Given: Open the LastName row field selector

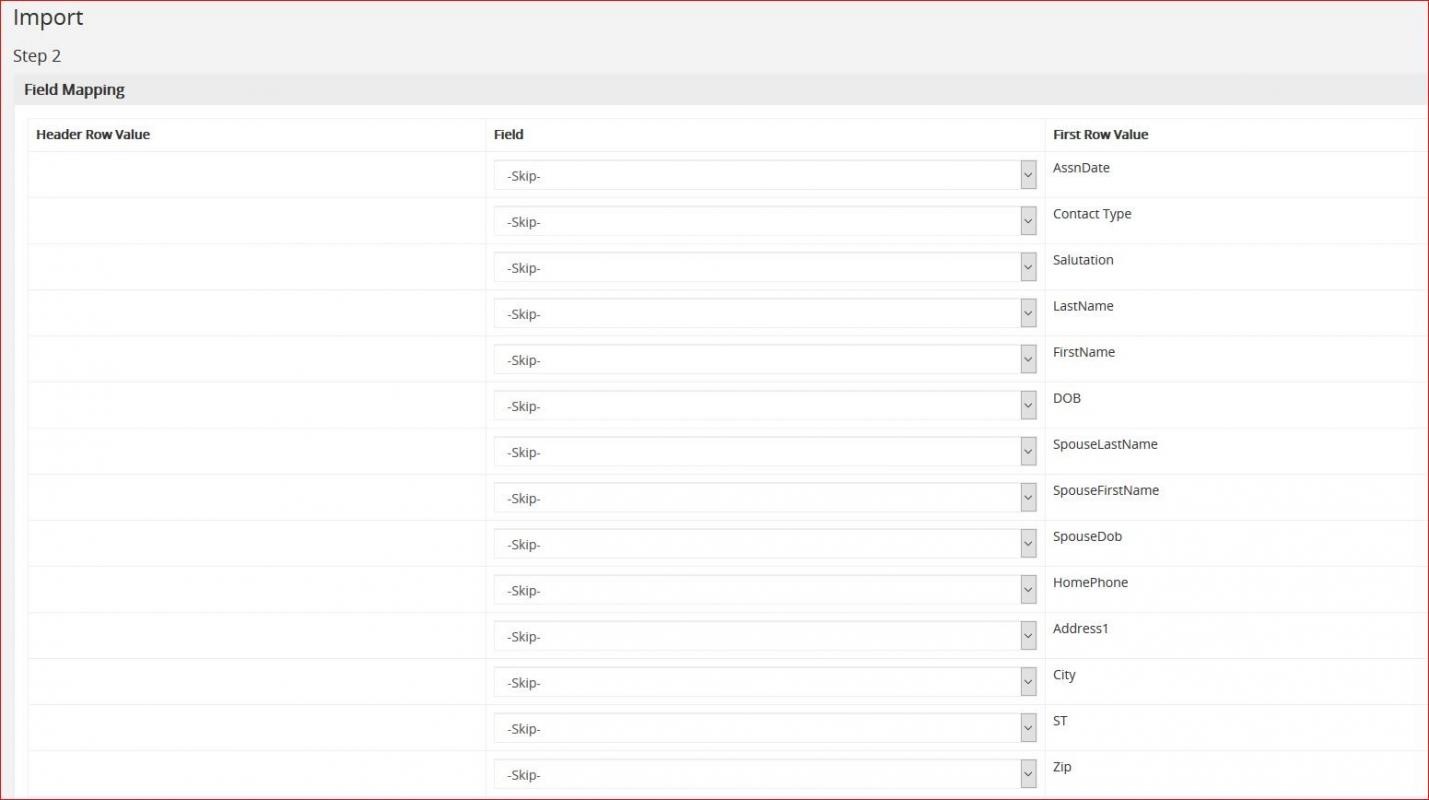Looking at the screenshot, I should [765, 314].
